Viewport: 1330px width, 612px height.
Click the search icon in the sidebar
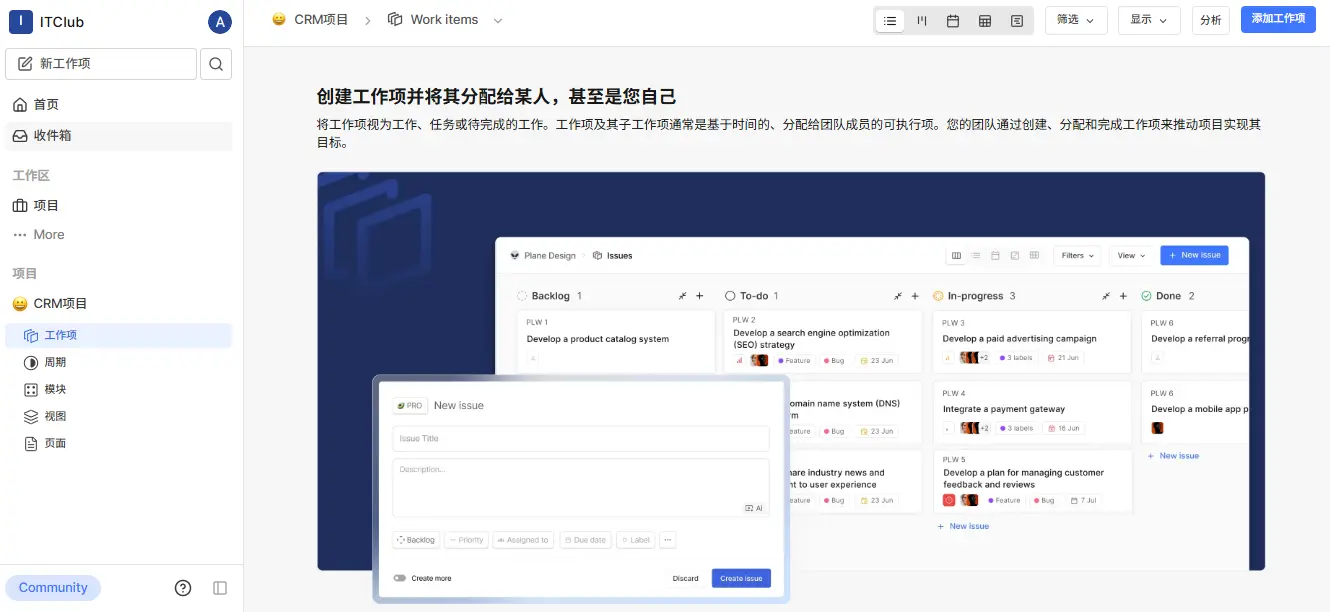click(x=216, y=64)
